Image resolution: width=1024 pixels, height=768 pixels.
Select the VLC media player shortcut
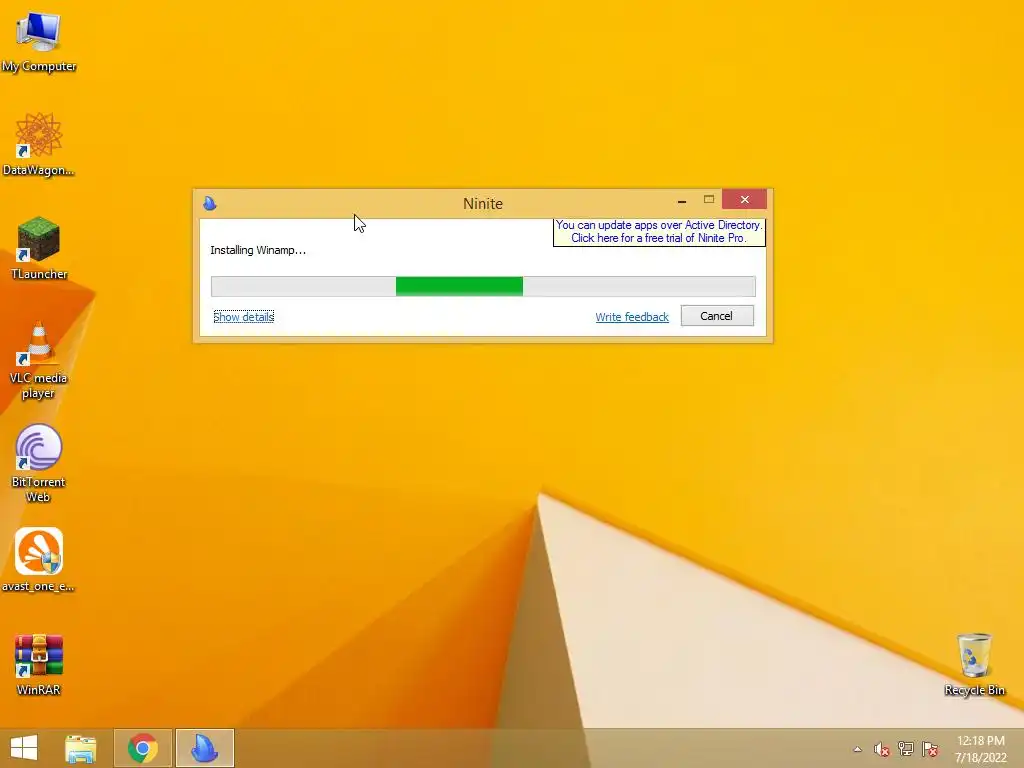[39, 360]
